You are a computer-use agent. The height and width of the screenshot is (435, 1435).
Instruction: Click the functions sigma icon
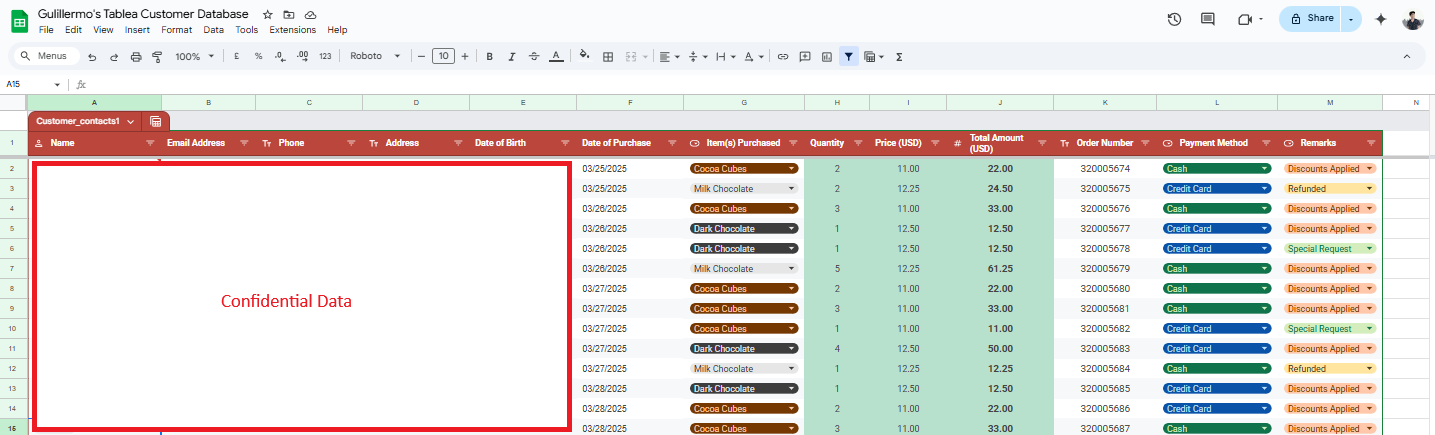pyautogui.click(x=899, y=57)
